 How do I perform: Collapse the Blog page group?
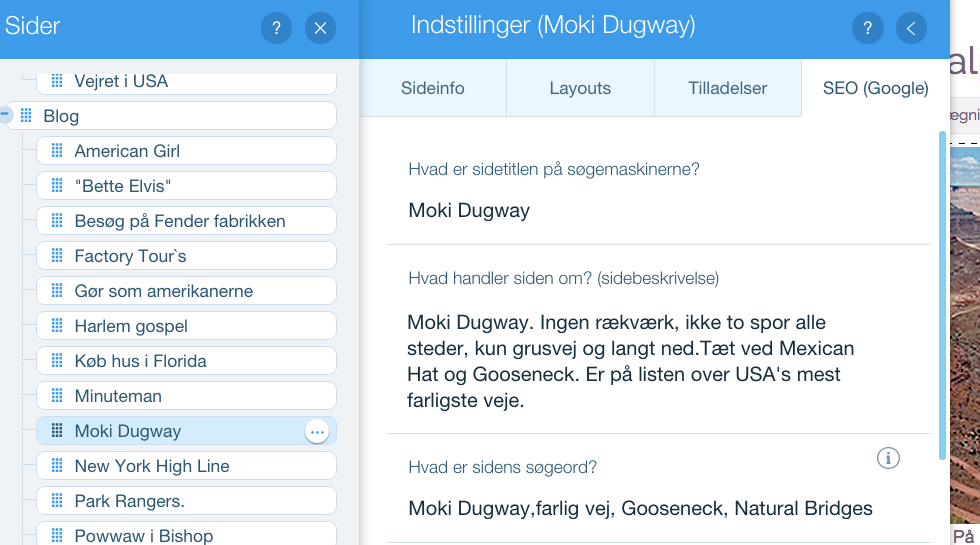point(4,114)
